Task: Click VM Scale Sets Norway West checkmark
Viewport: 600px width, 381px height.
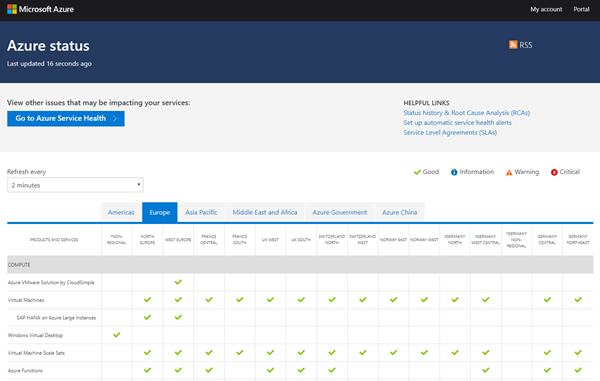Action: 424,352
